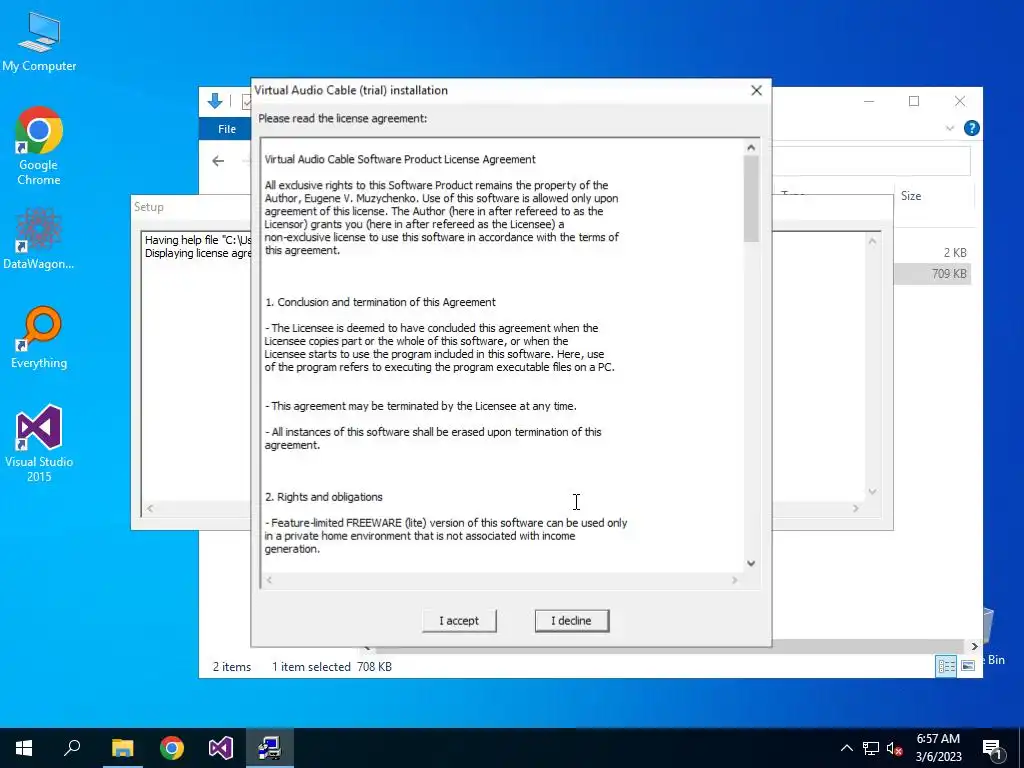Open Explorer help question mark icon

972,128
